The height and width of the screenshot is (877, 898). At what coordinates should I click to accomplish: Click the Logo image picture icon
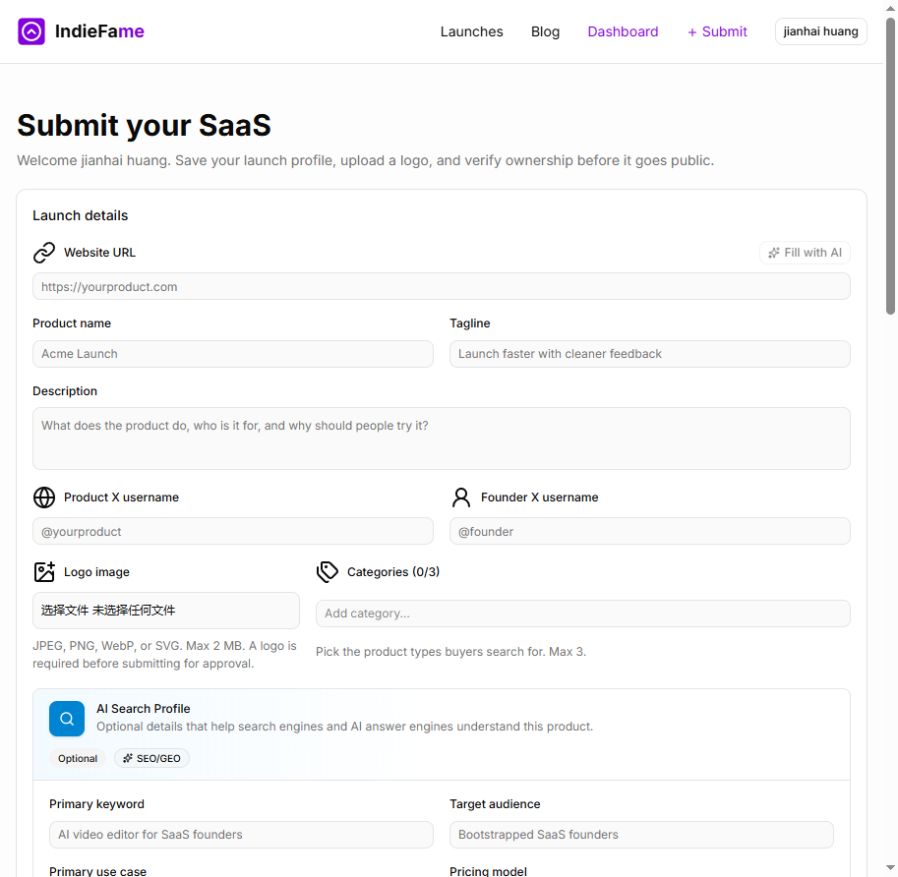pyautogui.click(x=44, y=572)
